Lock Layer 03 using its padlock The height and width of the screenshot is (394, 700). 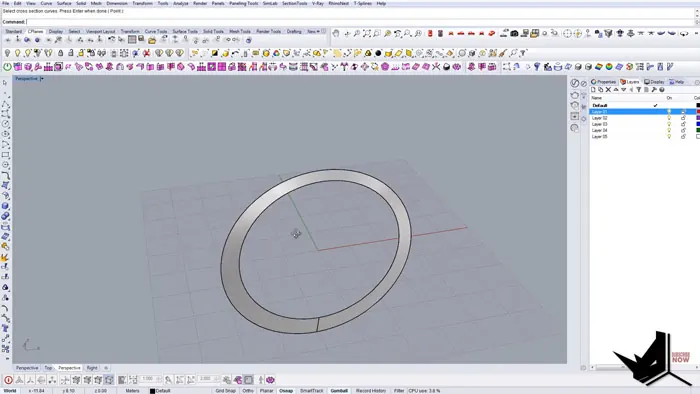point(683,124)
